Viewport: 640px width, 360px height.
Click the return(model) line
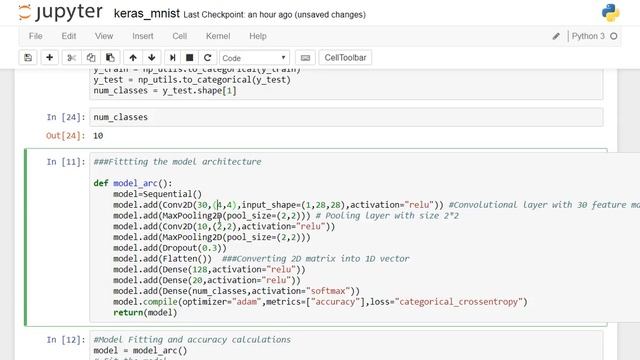click(x=145, y=313)
